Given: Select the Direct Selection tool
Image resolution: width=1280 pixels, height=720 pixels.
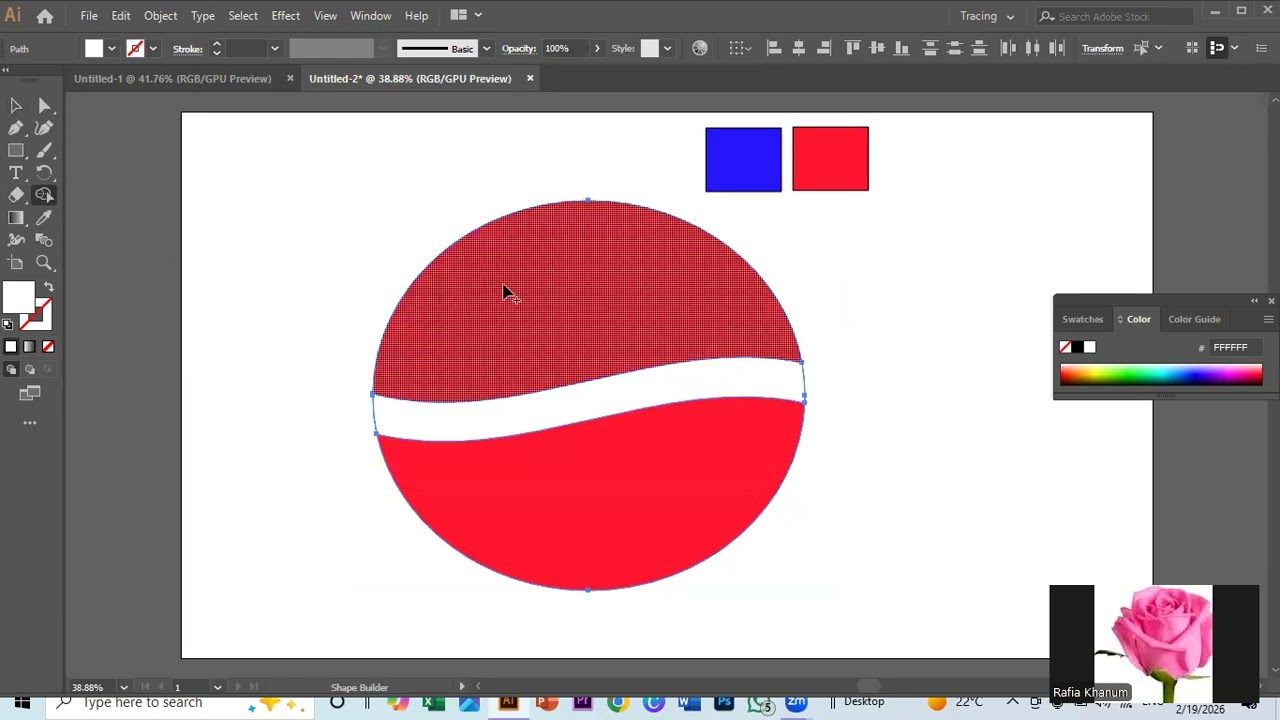Looking at the screenshot, I should (x=44, y=105).
